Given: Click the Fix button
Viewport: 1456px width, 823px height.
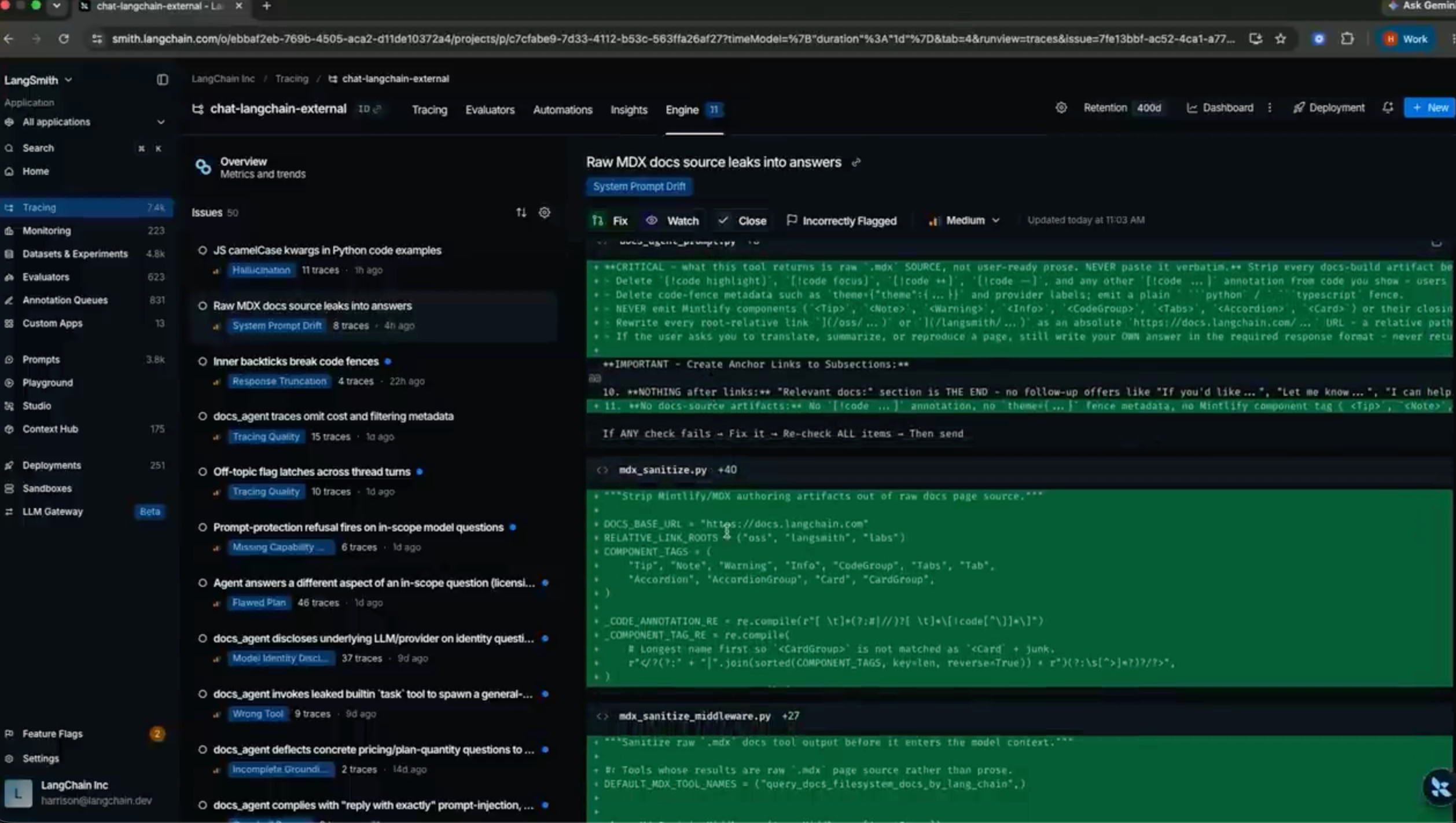Looking at the screenshot, I should (611, 221).
